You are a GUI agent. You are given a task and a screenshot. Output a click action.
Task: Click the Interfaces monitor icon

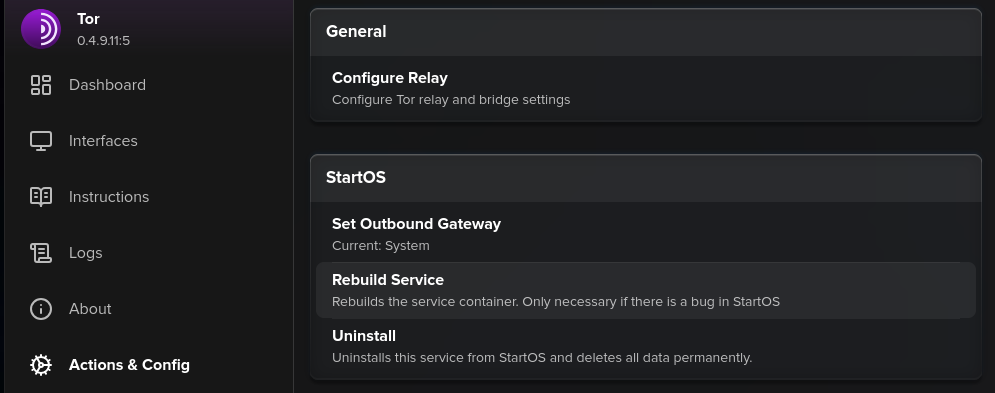(41, 141)
